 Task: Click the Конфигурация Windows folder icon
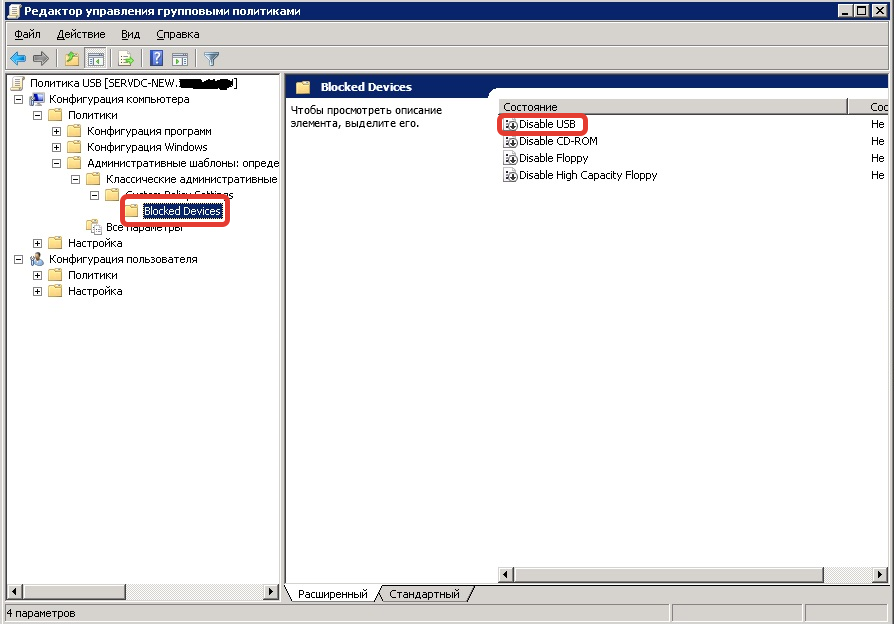point(75,147)
